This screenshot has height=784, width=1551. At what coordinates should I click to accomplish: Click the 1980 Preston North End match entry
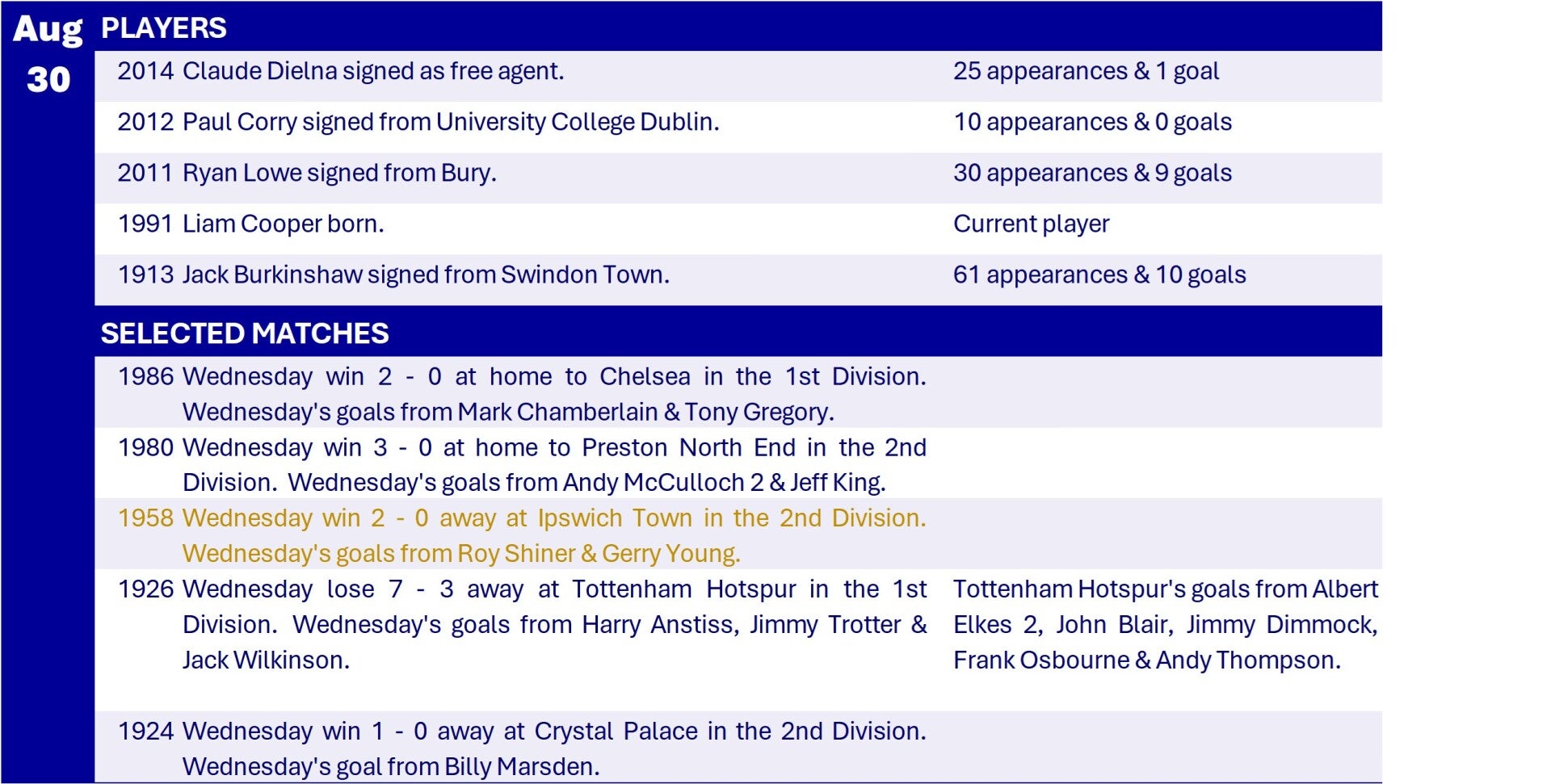coord(522,464)
